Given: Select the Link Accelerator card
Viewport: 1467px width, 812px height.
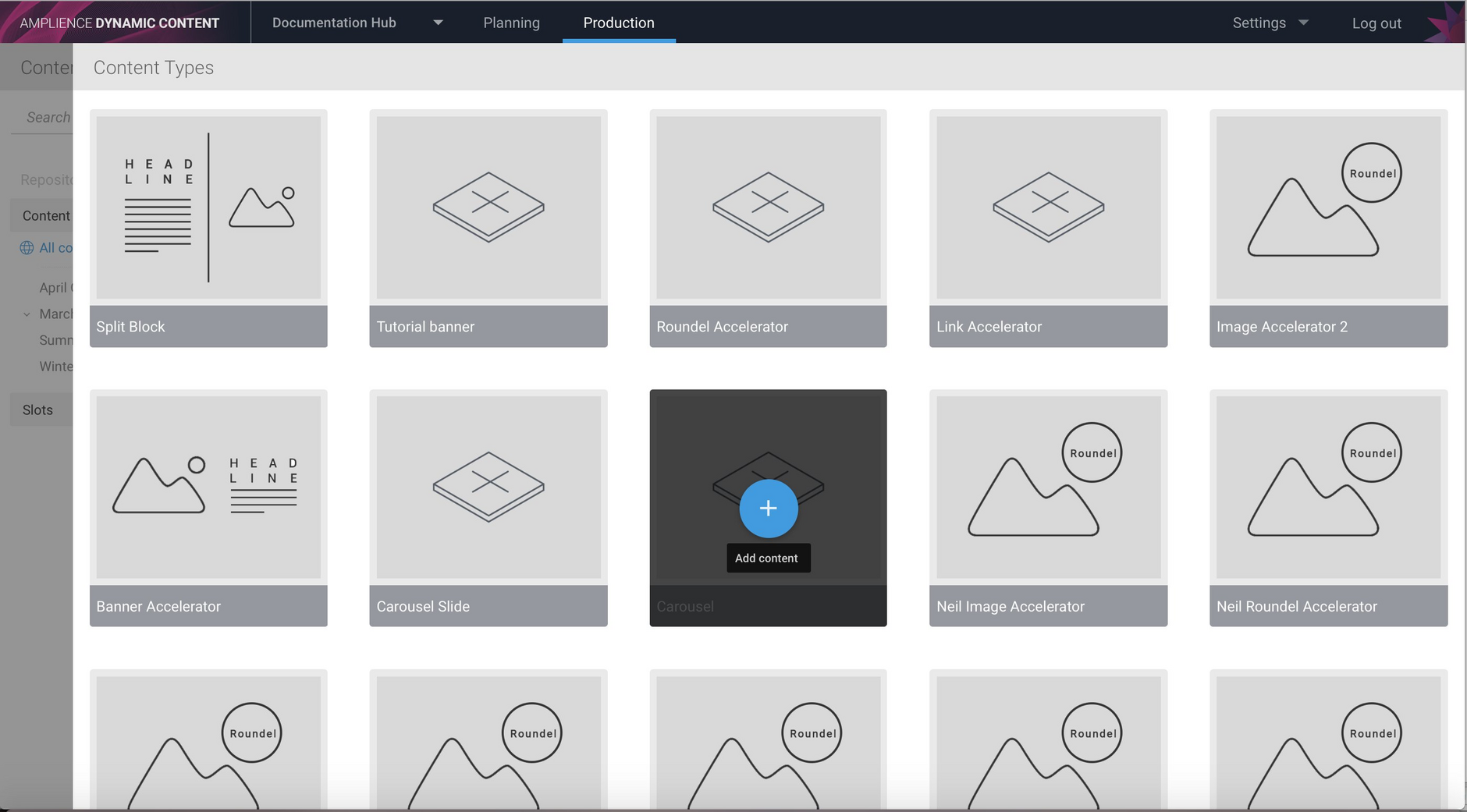Looking at the screenshot, I should point(1049,229).
